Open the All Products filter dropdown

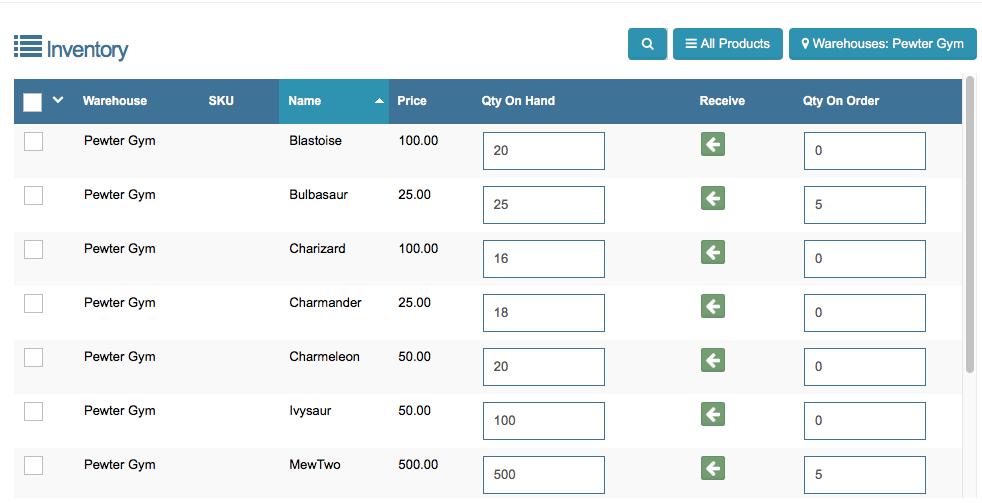point(727,44)
